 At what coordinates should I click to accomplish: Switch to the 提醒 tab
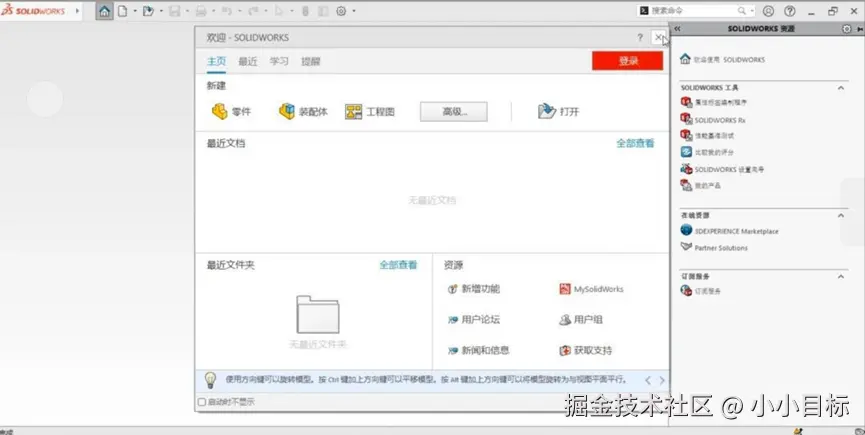coord(311,61)
